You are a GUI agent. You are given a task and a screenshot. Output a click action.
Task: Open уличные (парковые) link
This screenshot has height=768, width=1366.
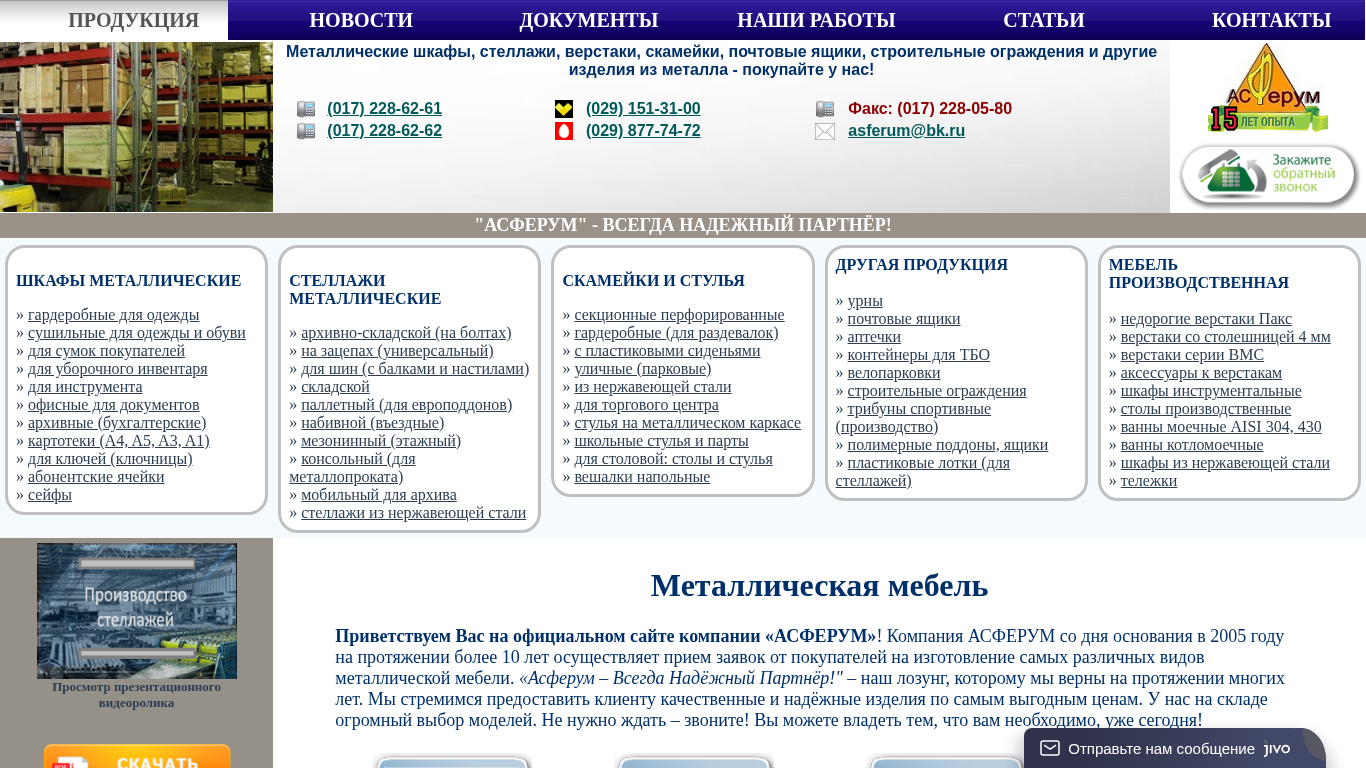point(643,369)
